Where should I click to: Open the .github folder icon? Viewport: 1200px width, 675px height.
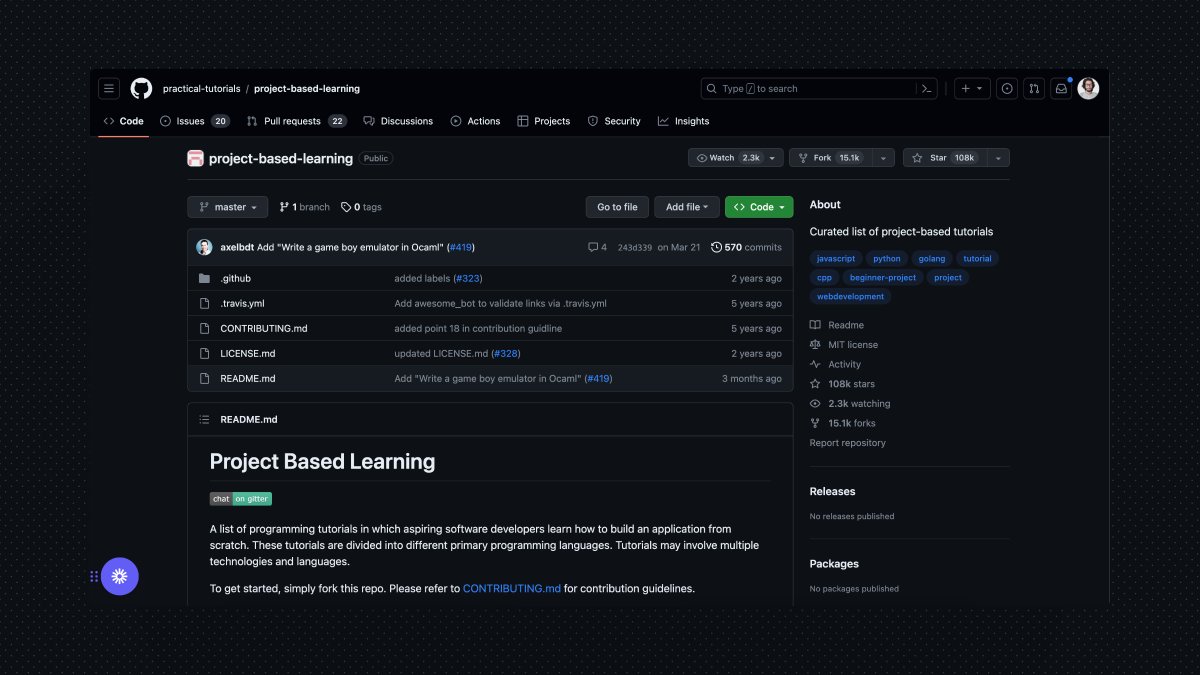tap(204, 278)
